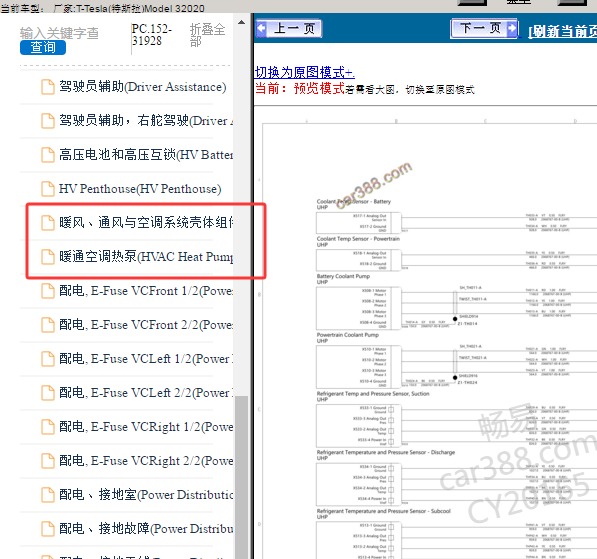Click Coolant Temp Sensor - Powertrain label
The width and height of the screenshot is (597, 559).
pyautogui.click(x=358, y=239)
